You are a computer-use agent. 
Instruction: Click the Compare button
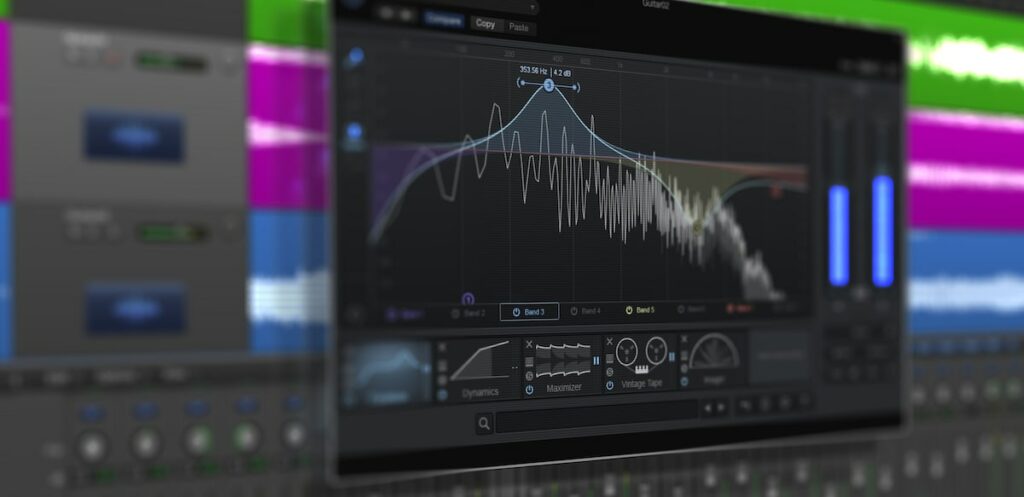pyautogui.click(x=443, y=19)
